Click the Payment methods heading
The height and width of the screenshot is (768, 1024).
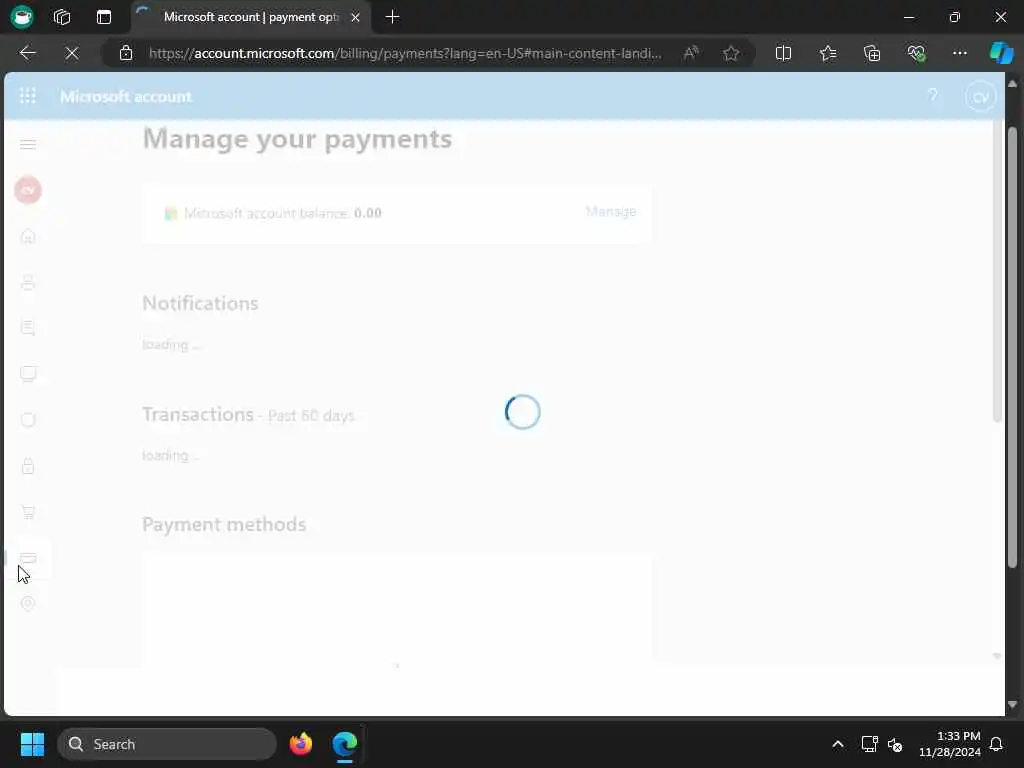(224, 524)
